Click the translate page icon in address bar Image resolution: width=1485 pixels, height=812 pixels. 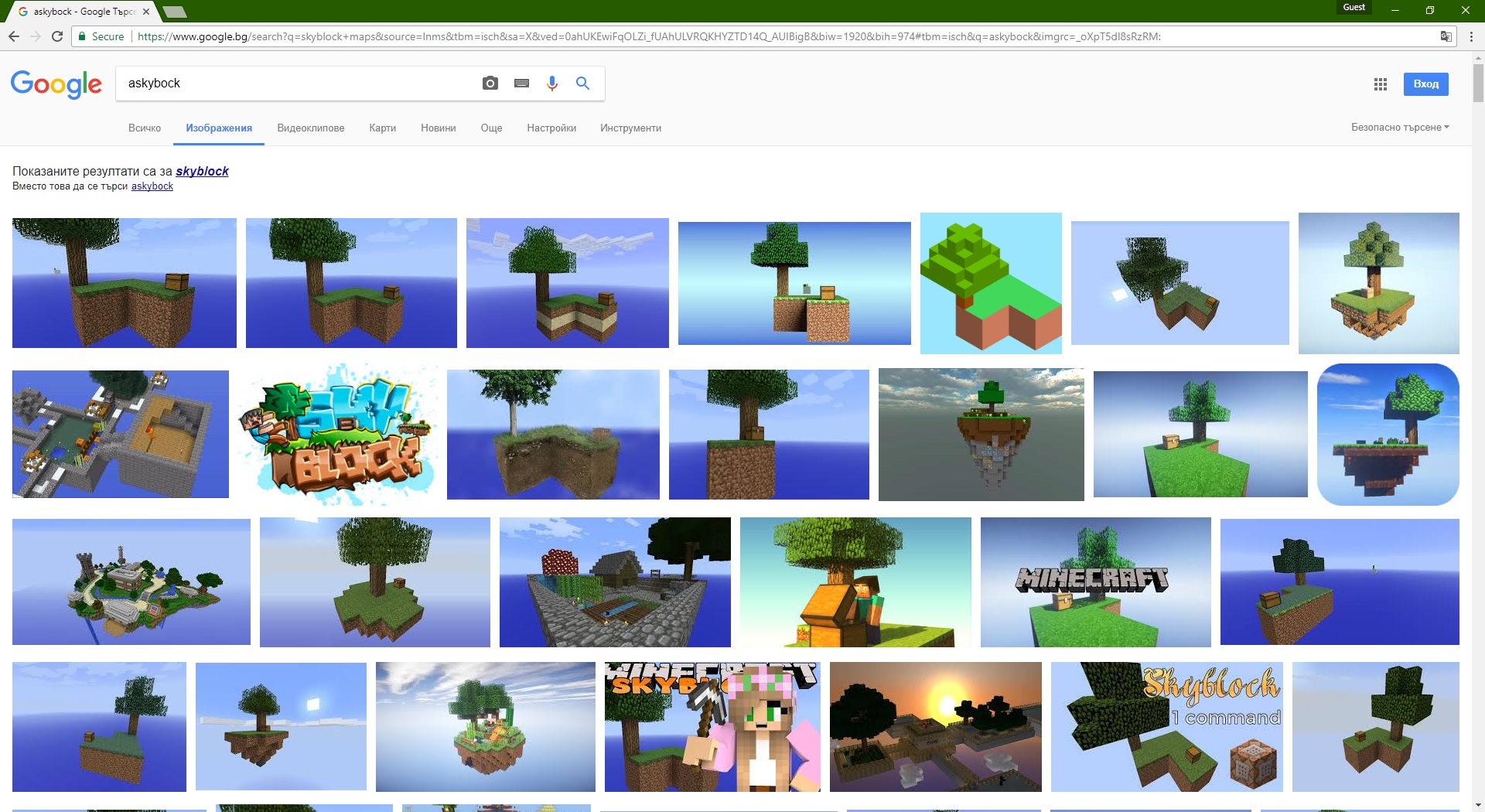[1446, 36]
